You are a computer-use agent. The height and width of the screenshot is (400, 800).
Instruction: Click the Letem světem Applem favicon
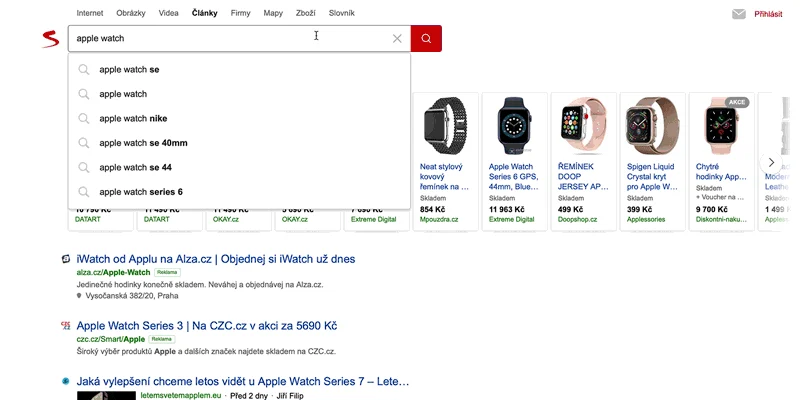[66, 381]
